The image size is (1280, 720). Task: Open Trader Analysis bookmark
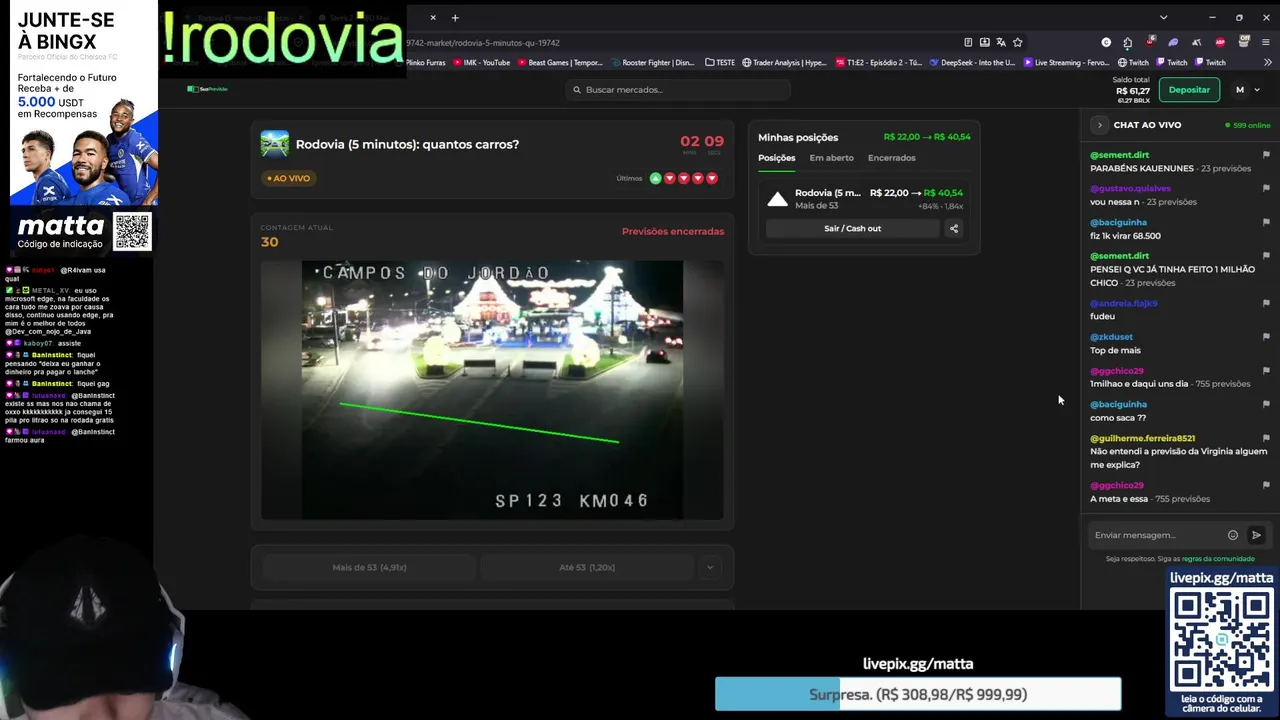coord(783,62)
